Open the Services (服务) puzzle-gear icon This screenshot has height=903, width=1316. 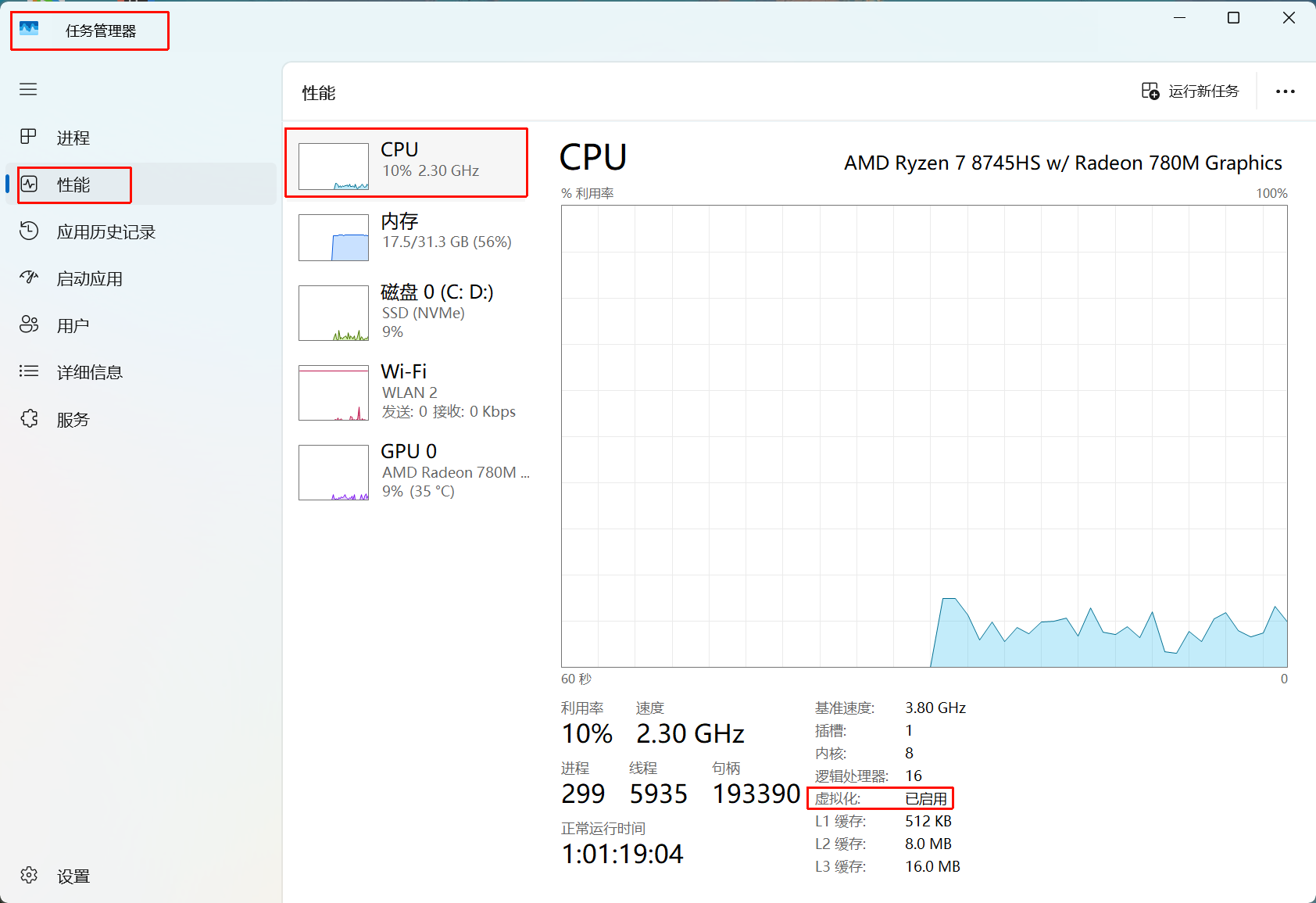(29, 419)
